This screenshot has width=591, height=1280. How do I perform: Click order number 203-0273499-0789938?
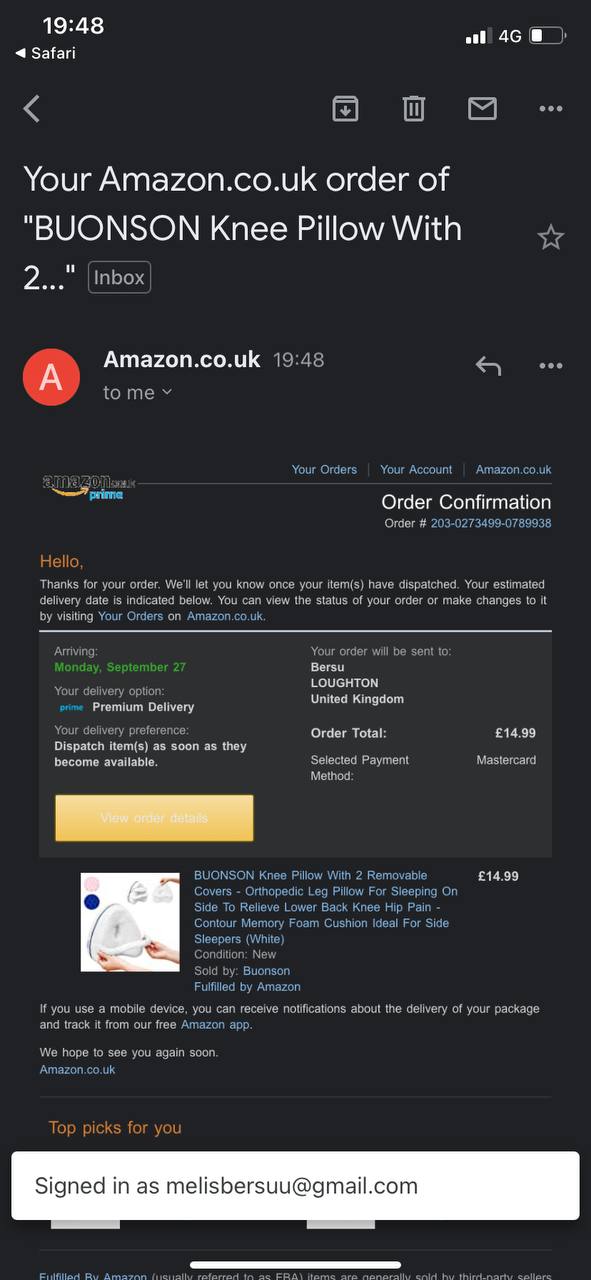coord(491,523)
